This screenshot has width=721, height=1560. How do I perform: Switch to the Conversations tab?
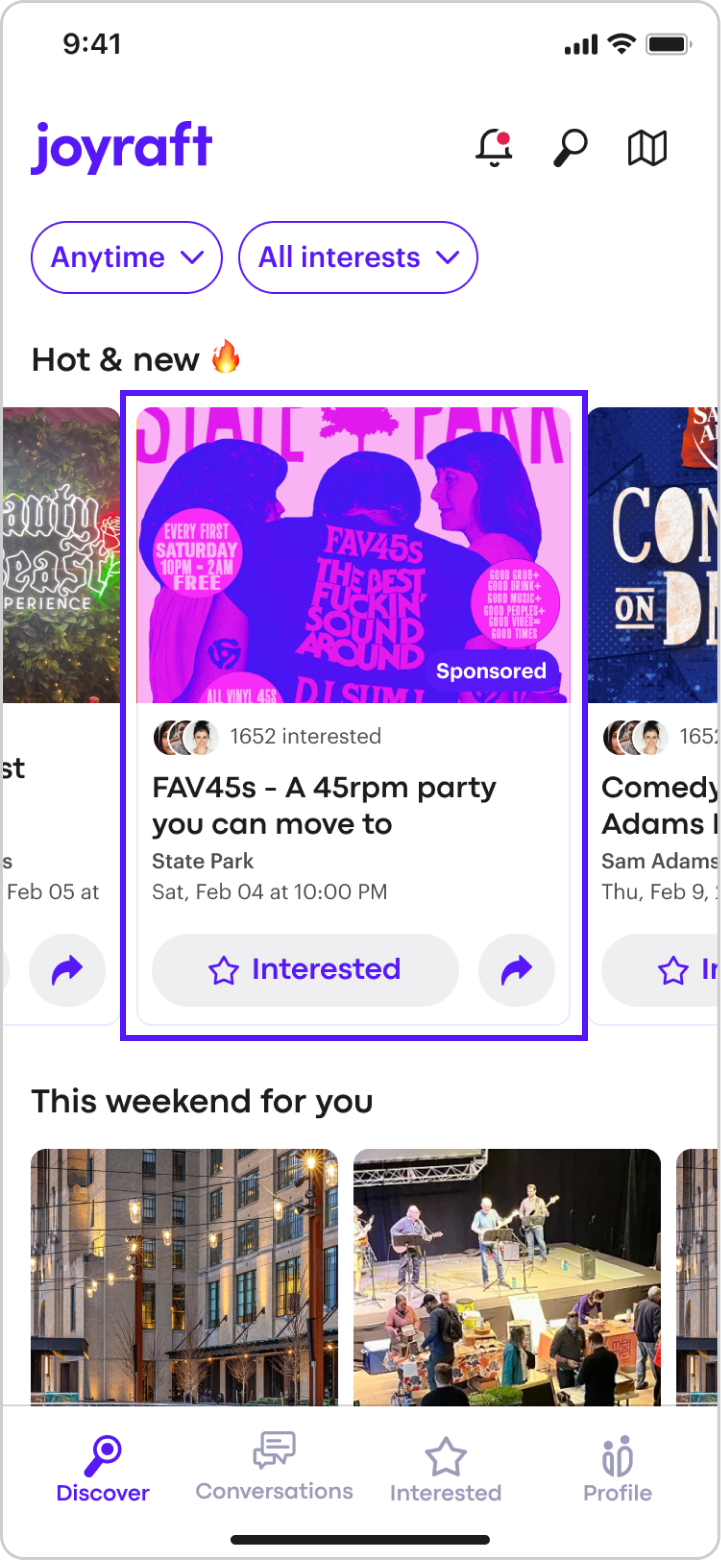[274, 1467]
